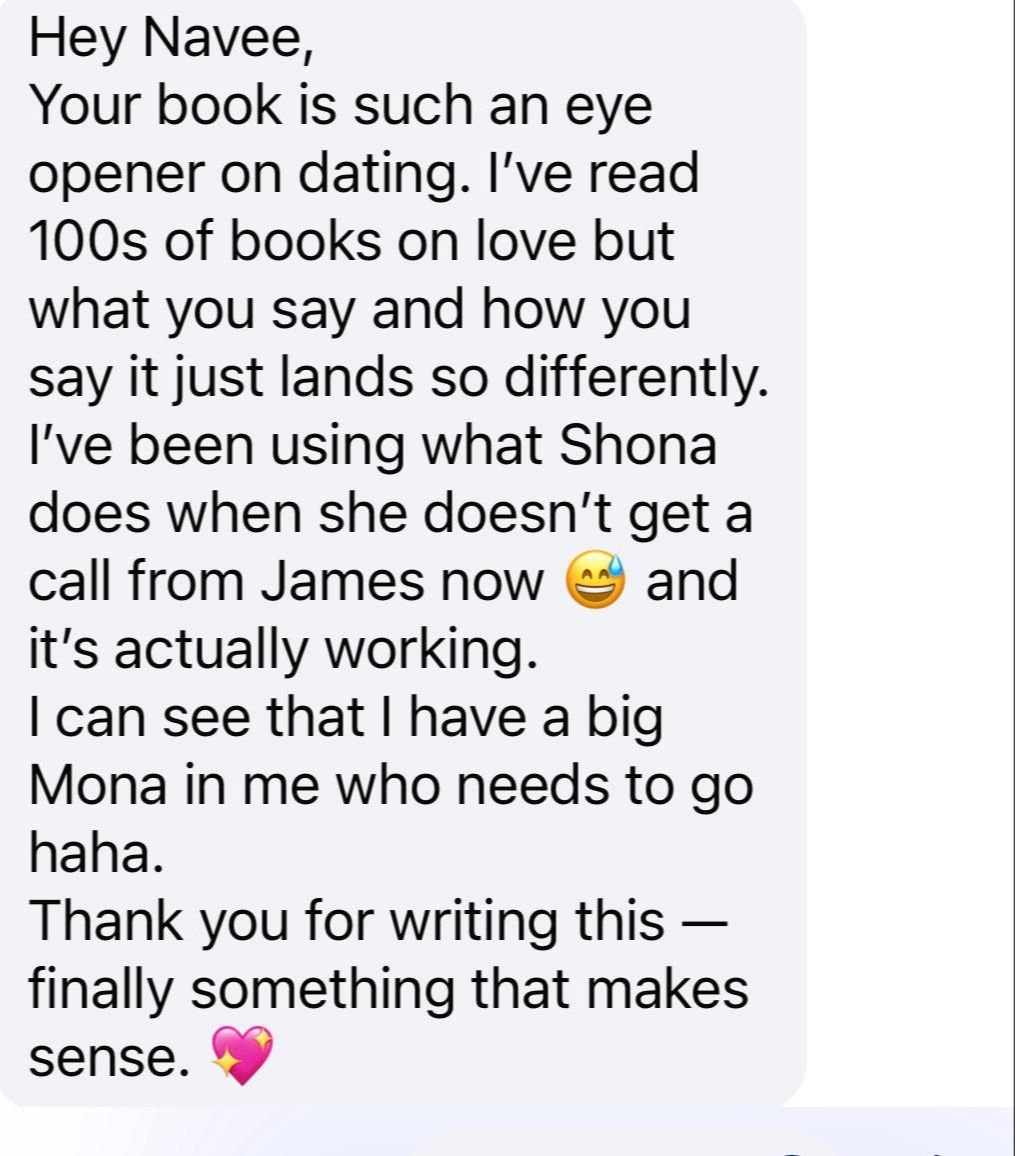Click the sweating grin emoji after 'now'
1015x1156 pixels.
tap(595, 579)
